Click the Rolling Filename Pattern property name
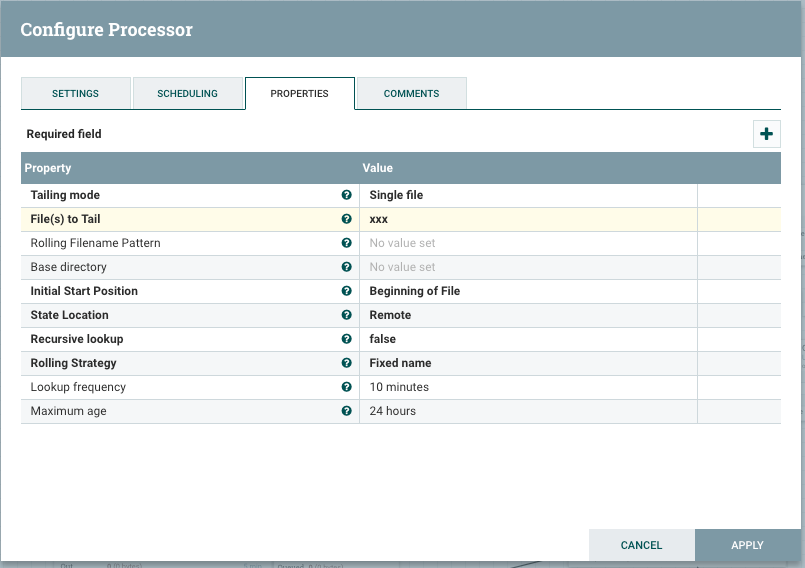 95,243
